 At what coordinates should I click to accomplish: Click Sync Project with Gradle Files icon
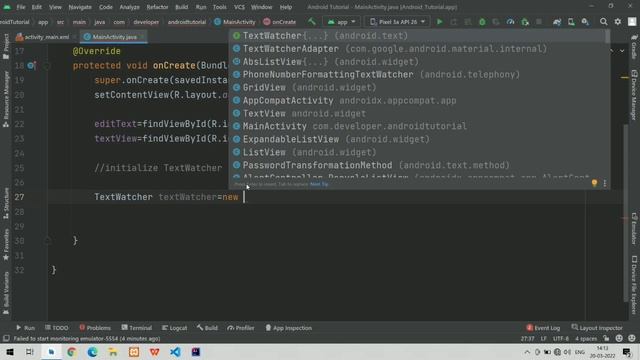557,22
